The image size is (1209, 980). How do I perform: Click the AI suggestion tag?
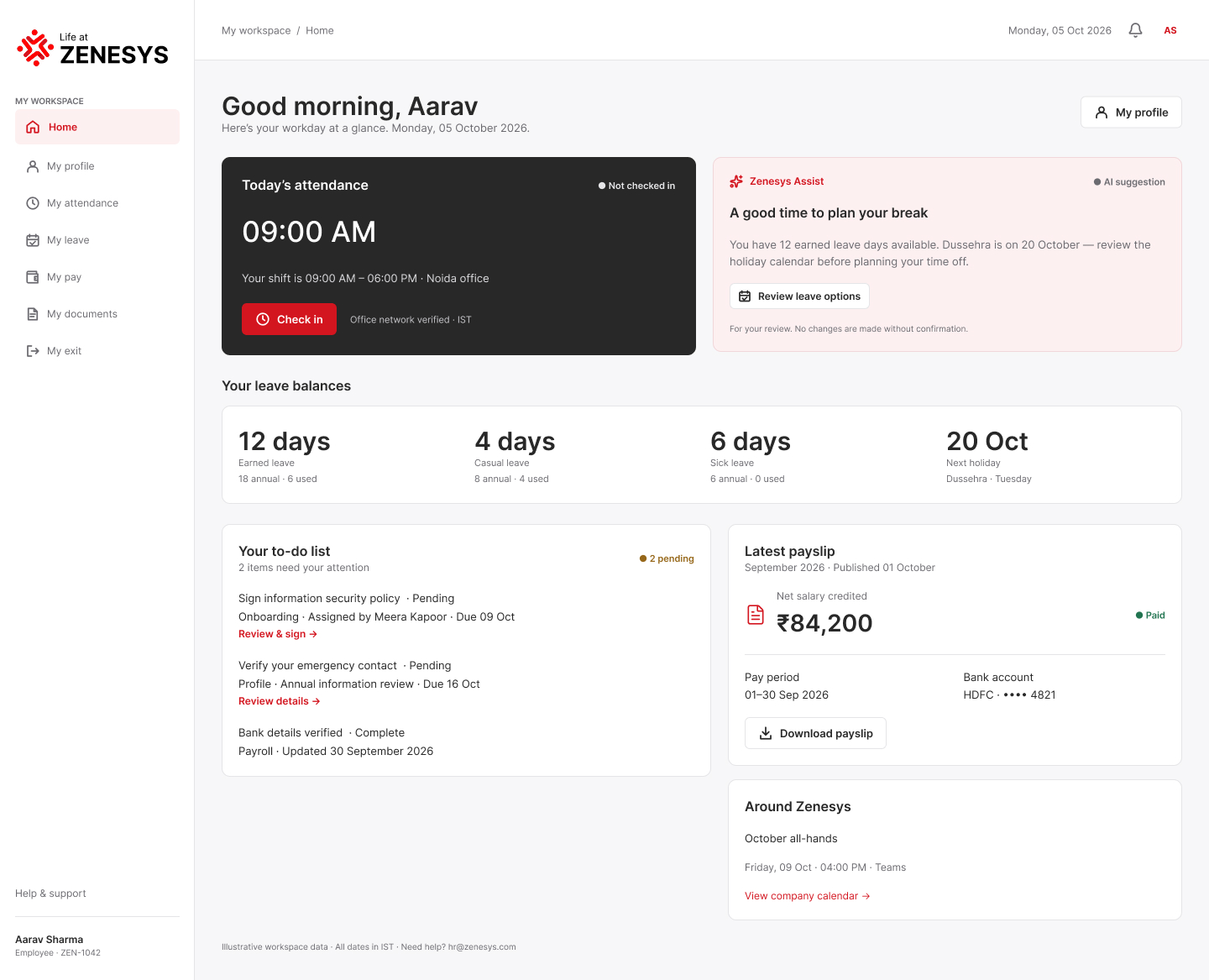point(1129,182)
